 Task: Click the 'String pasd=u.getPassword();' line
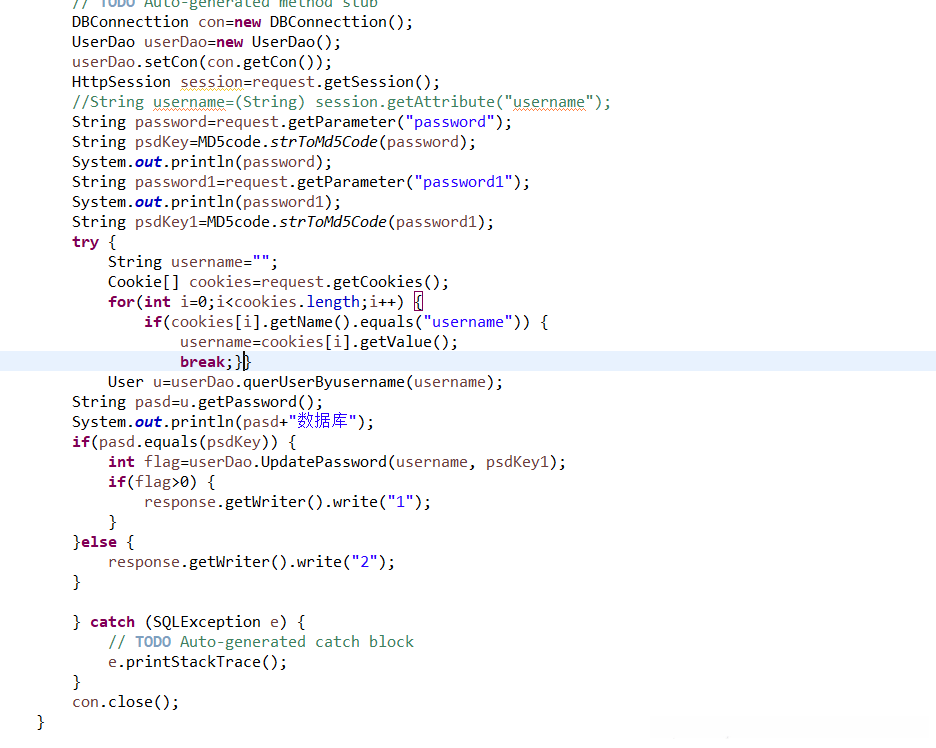pos(197,402)
